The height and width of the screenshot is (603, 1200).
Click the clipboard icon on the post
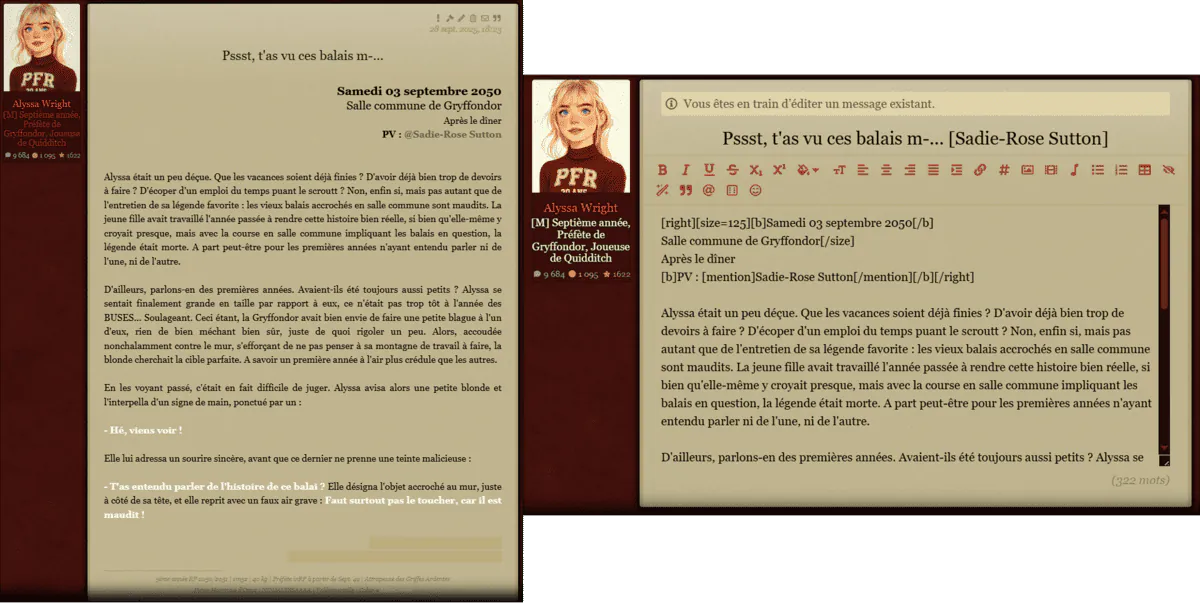point(473,18)
